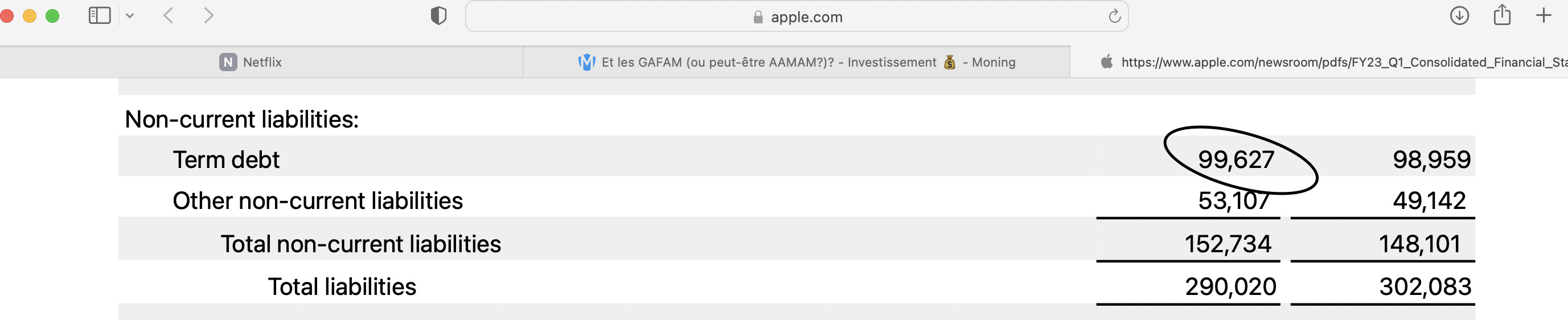Click the yellow minimize window button
Screen dimensions: 1568x320
(29, 16)
